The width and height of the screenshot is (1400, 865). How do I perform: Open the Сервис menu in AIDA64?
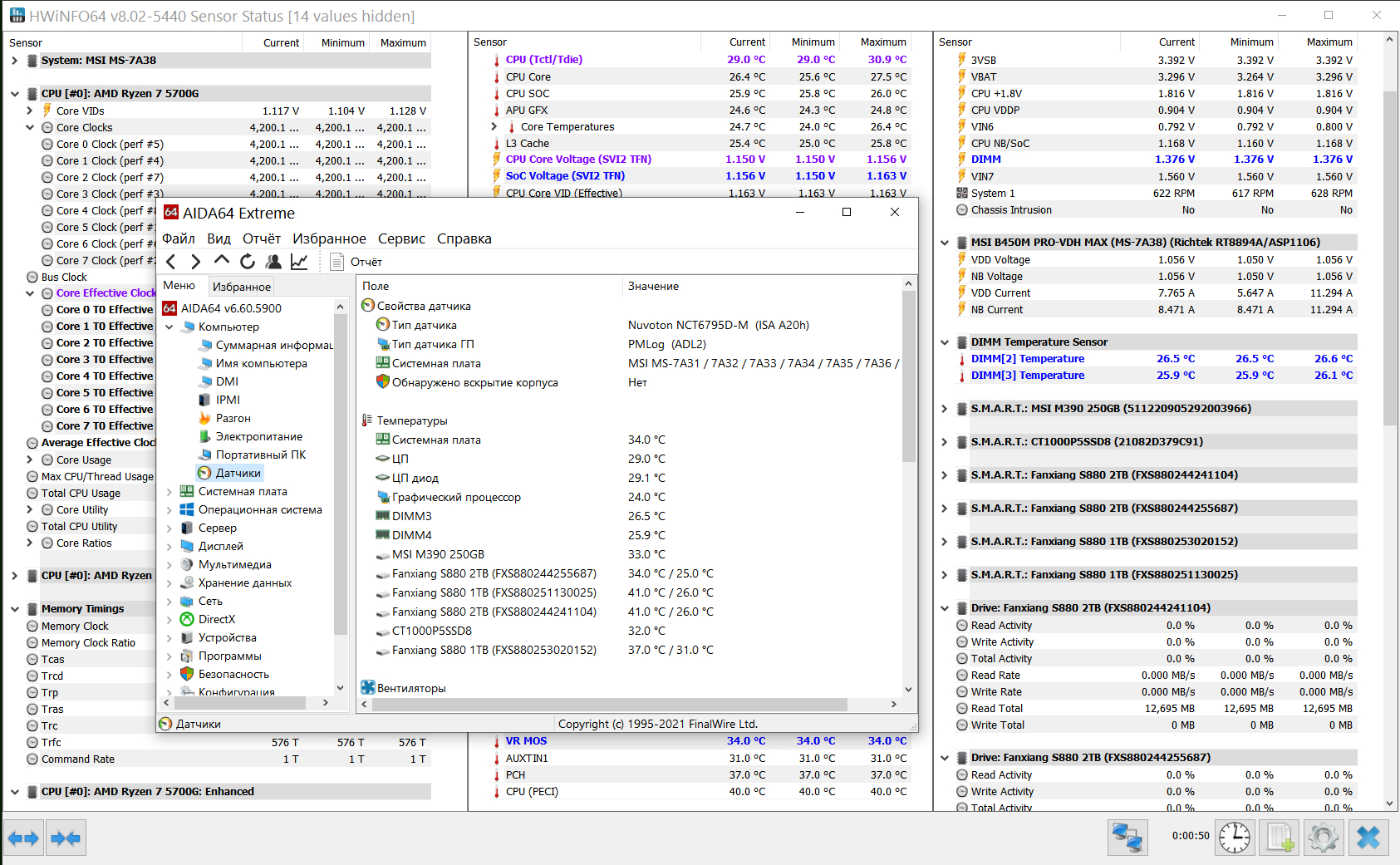click(x=401, y=238)
